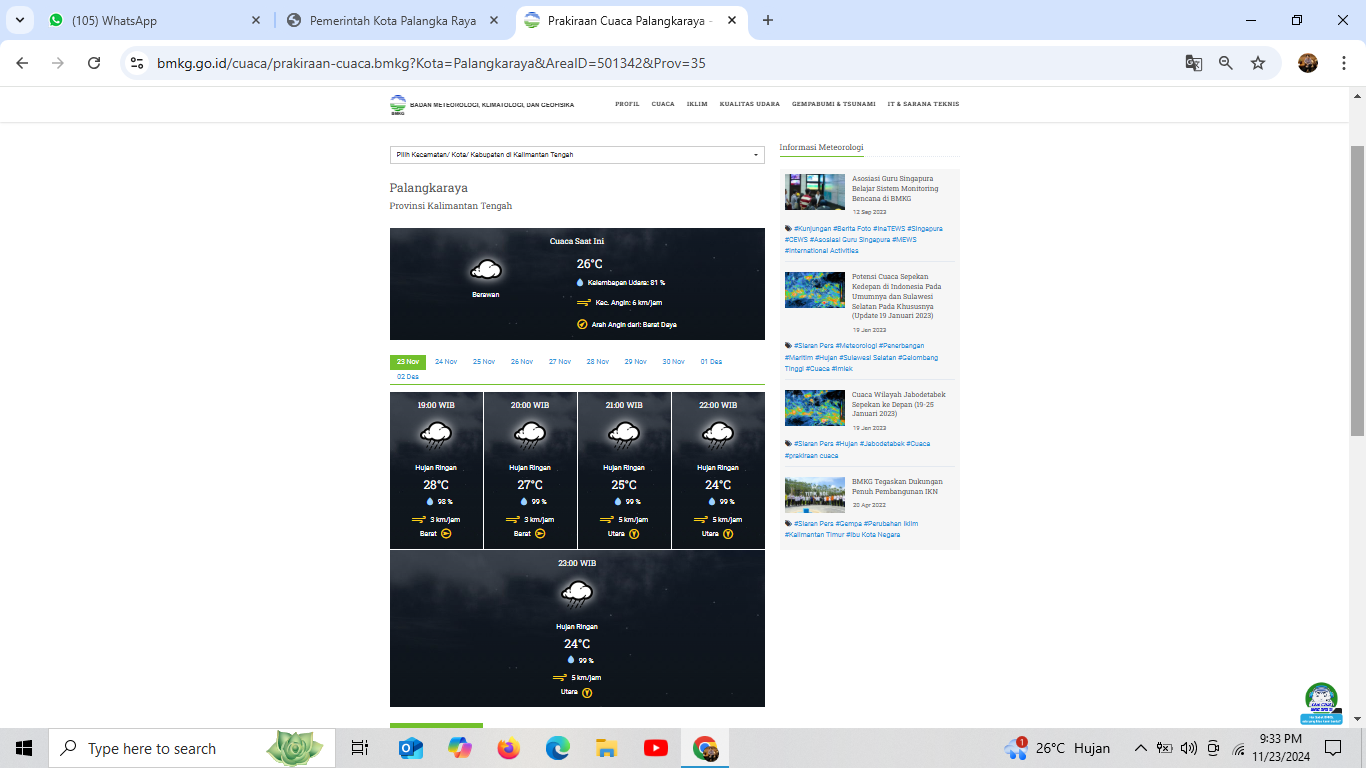The image size is (1366, 768).
Task: Open File Explorer from the taskbar
Action: coord(606,748)
